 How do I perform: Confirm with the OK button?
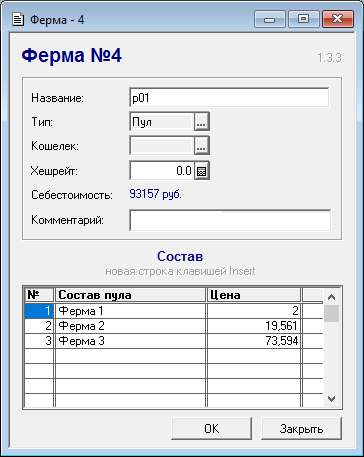pos(212,429)
